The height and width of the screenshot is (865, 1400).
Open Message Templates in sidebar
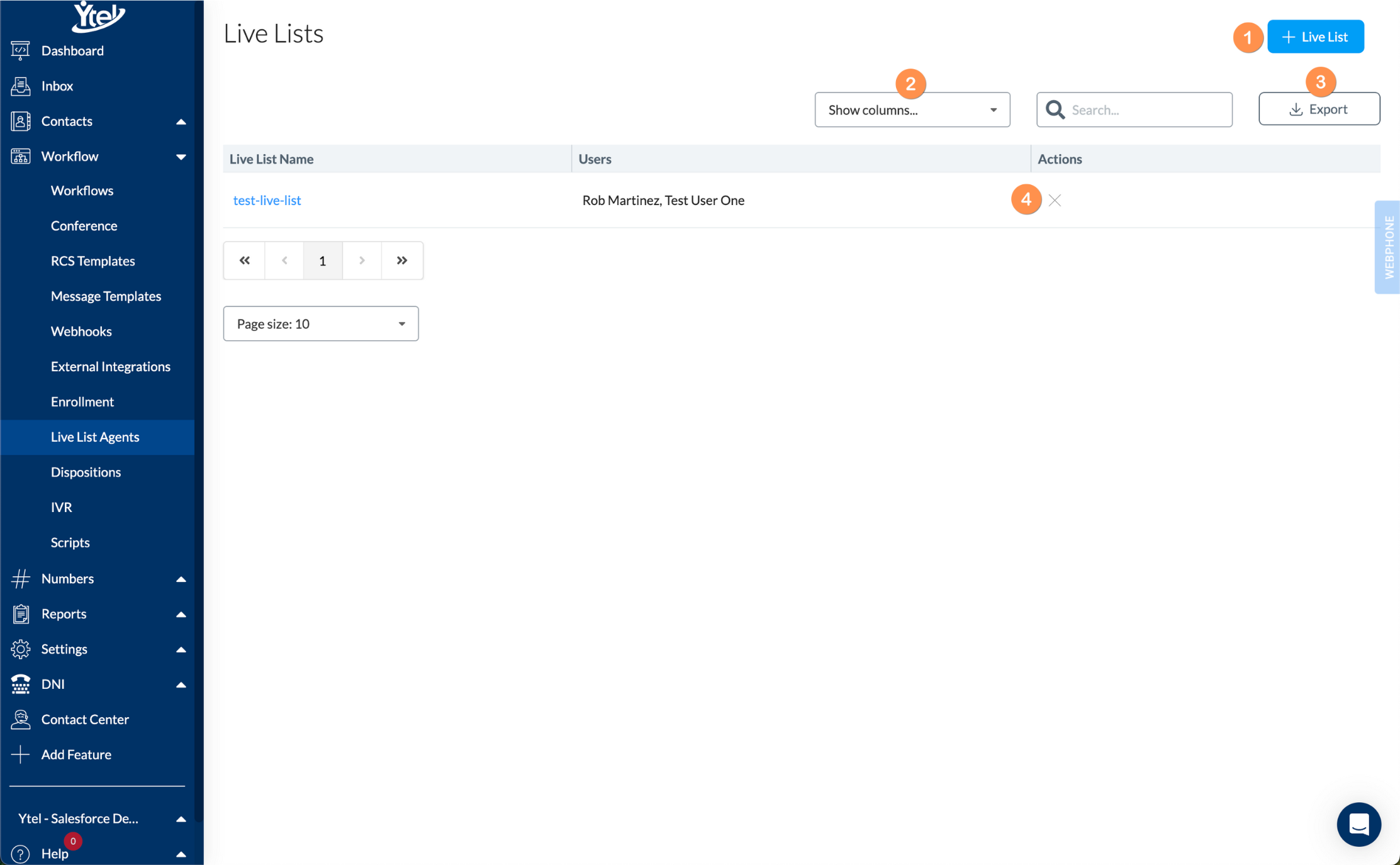106,296
